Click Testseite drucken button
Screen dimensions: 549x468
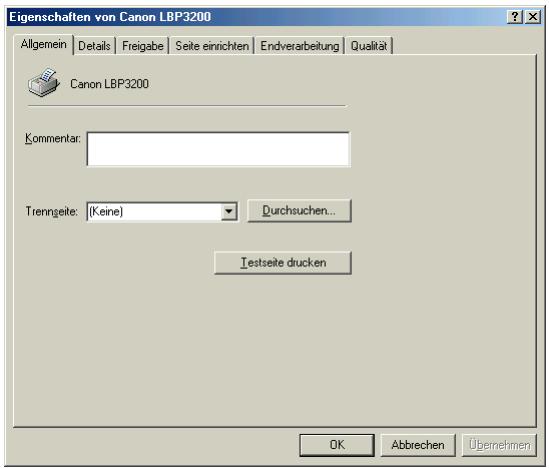[x=283, y=263]
